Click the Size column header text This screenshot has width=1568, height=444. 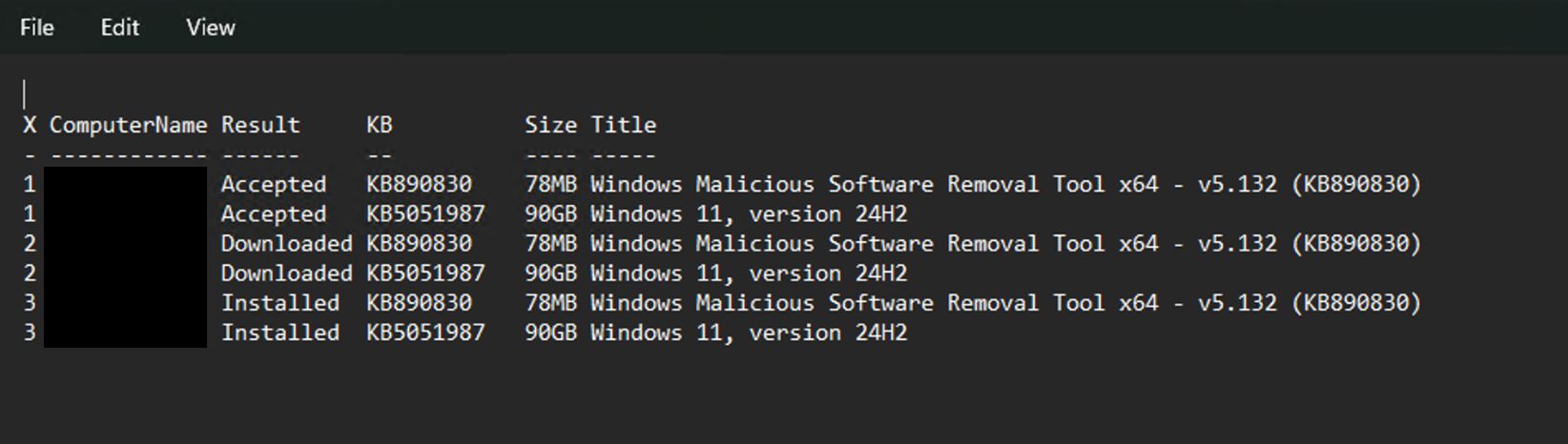tap(550, 125)
